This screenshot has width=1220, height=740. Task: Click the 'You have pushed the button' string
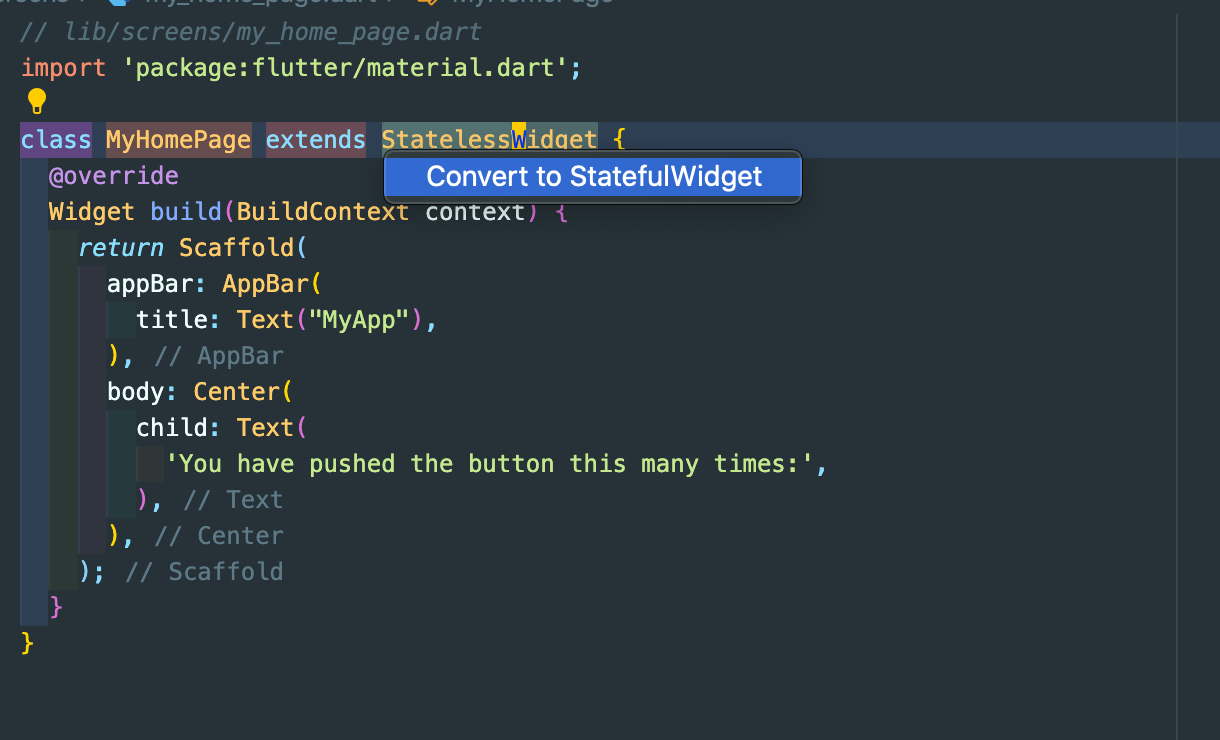tap(490, 464)
